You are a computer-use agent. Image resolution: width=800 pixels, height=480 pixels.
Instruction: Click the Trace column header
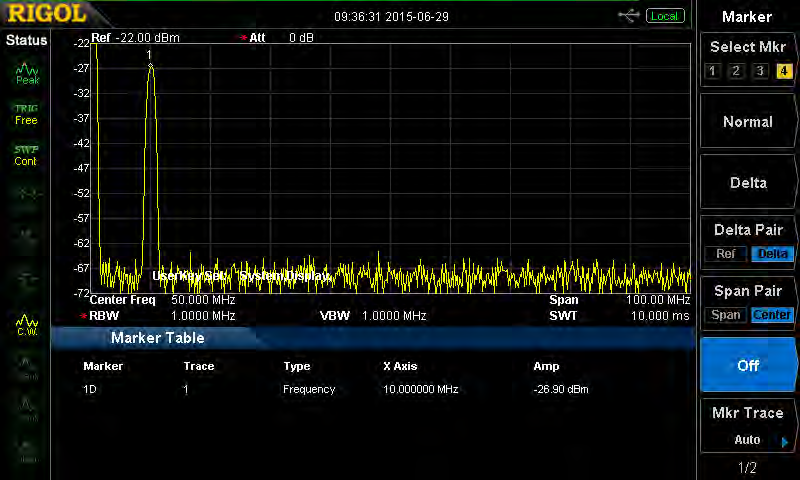[199, 366]
